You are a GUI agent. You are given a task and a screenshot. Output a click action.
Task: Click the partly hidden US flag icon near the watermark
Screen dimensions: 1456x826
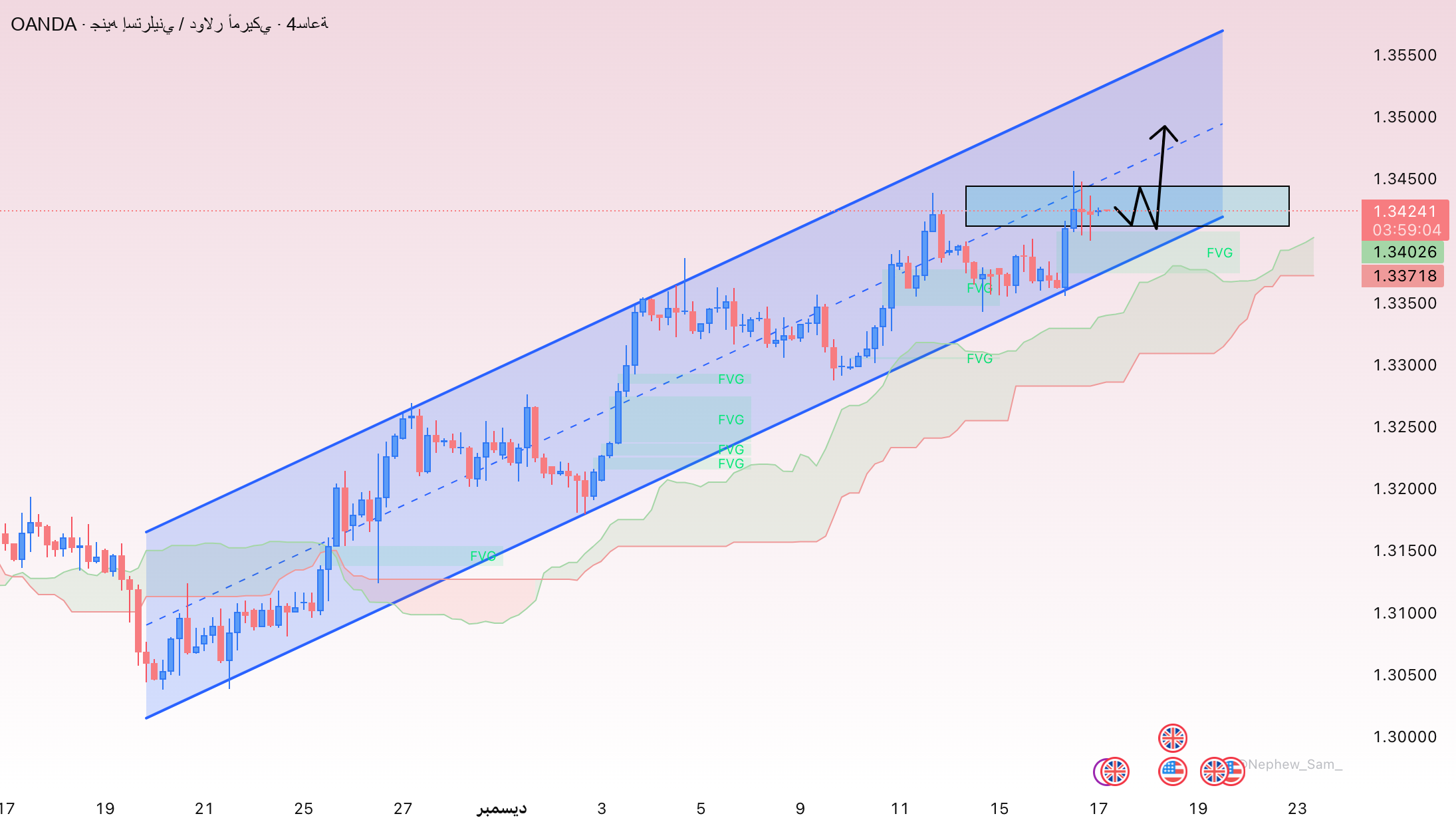click(x=1237, y=770)
